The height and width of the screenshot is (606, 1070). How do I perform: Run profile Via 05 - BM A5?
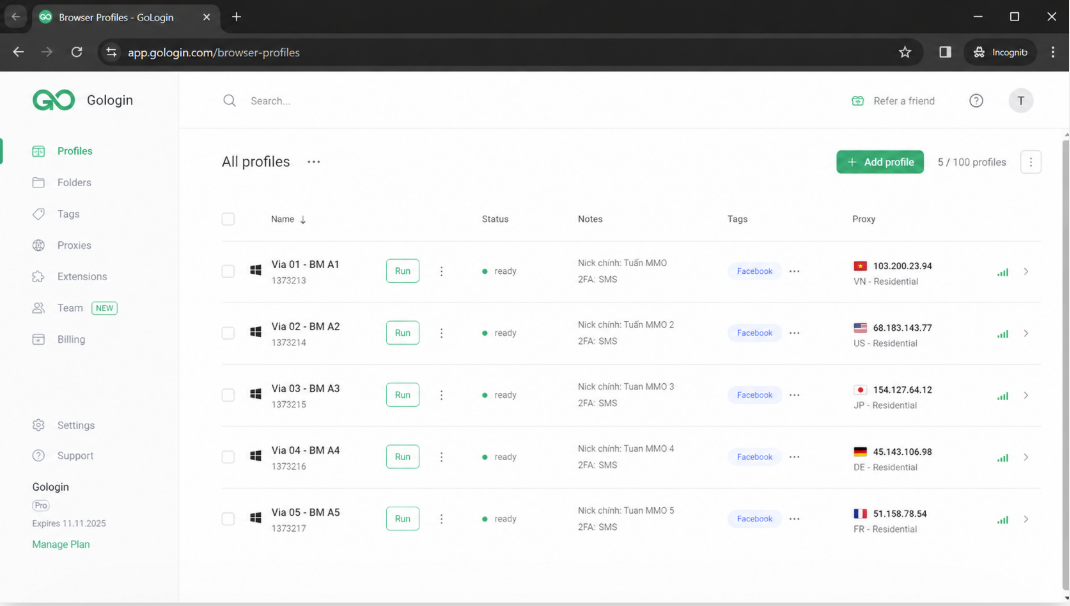[x=403, y=519]
